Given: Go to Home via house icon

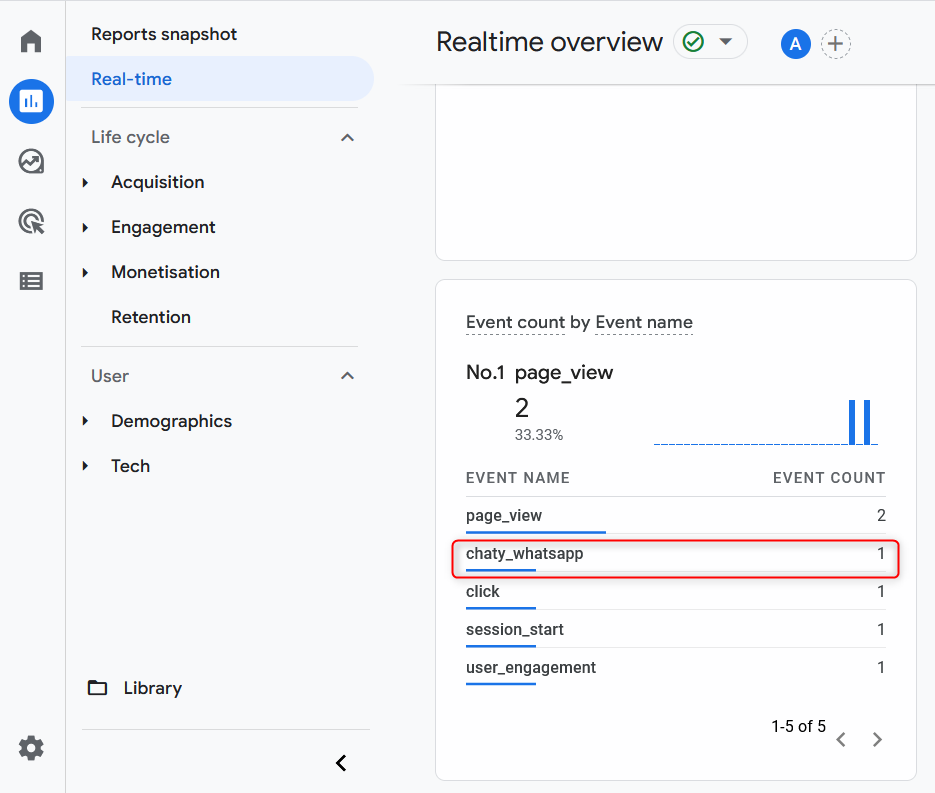Looking at the screenshot, I should click(31, 42).
